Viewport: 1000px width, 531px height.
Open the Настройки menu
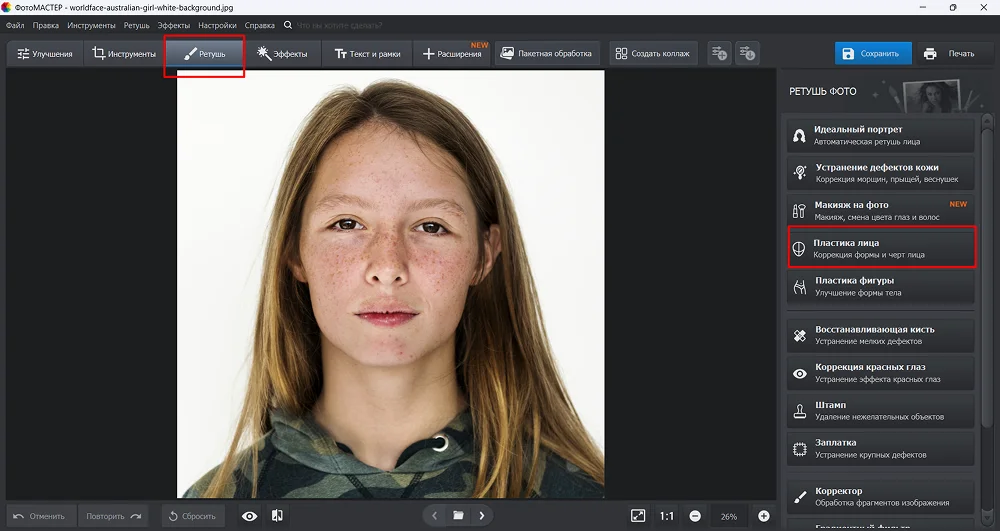point(217,25)
